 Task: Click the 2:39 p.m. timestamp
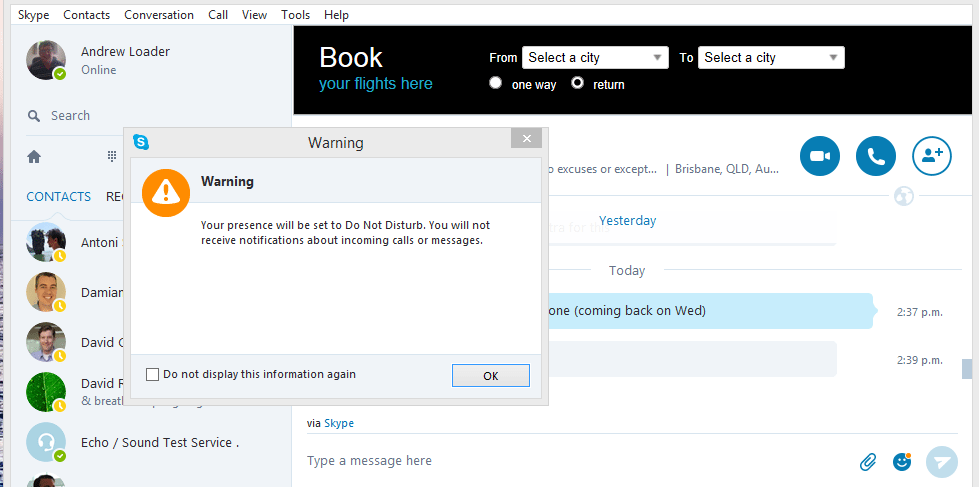click(920, 360)
